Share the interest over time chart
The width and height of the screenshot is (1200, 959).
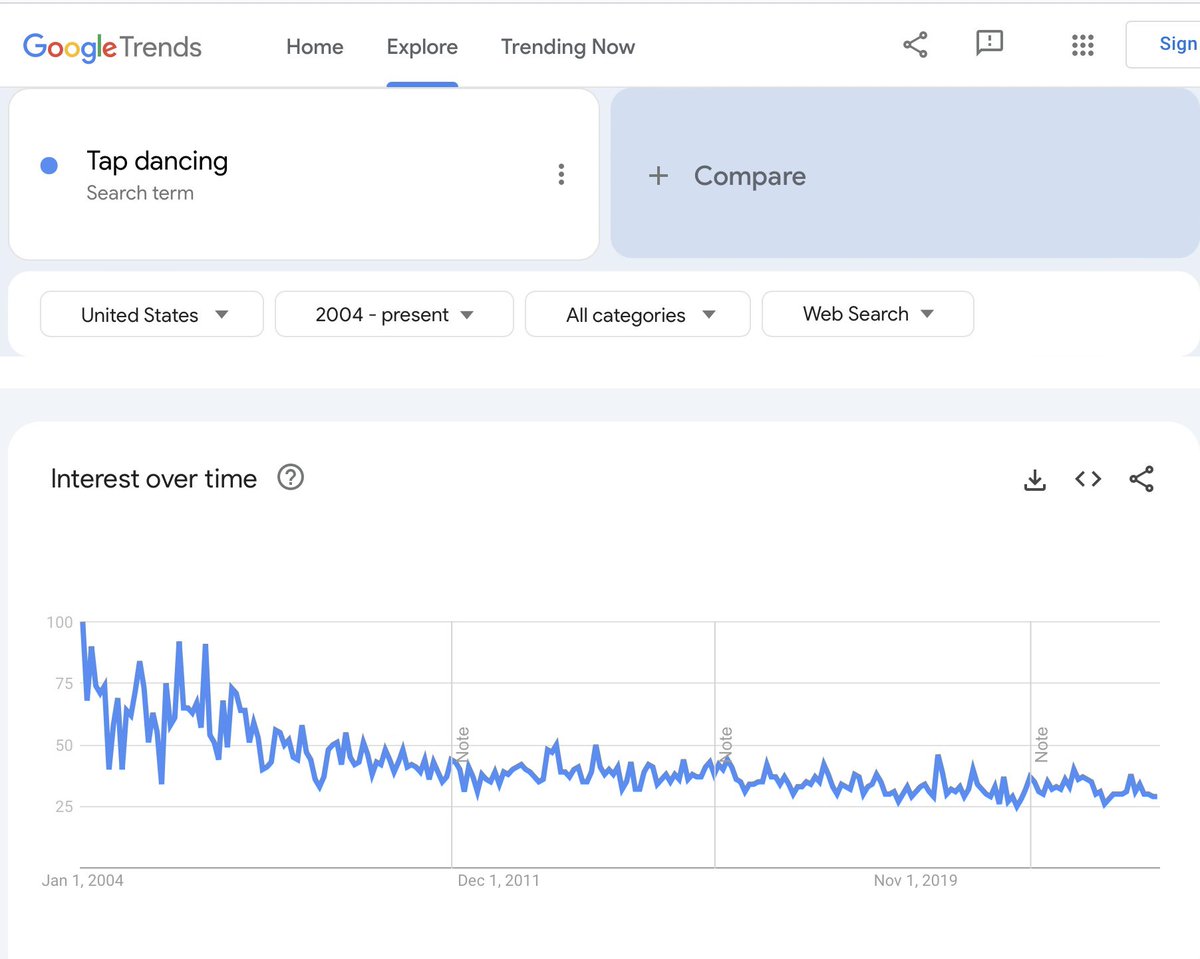(x=1142, y=479)
